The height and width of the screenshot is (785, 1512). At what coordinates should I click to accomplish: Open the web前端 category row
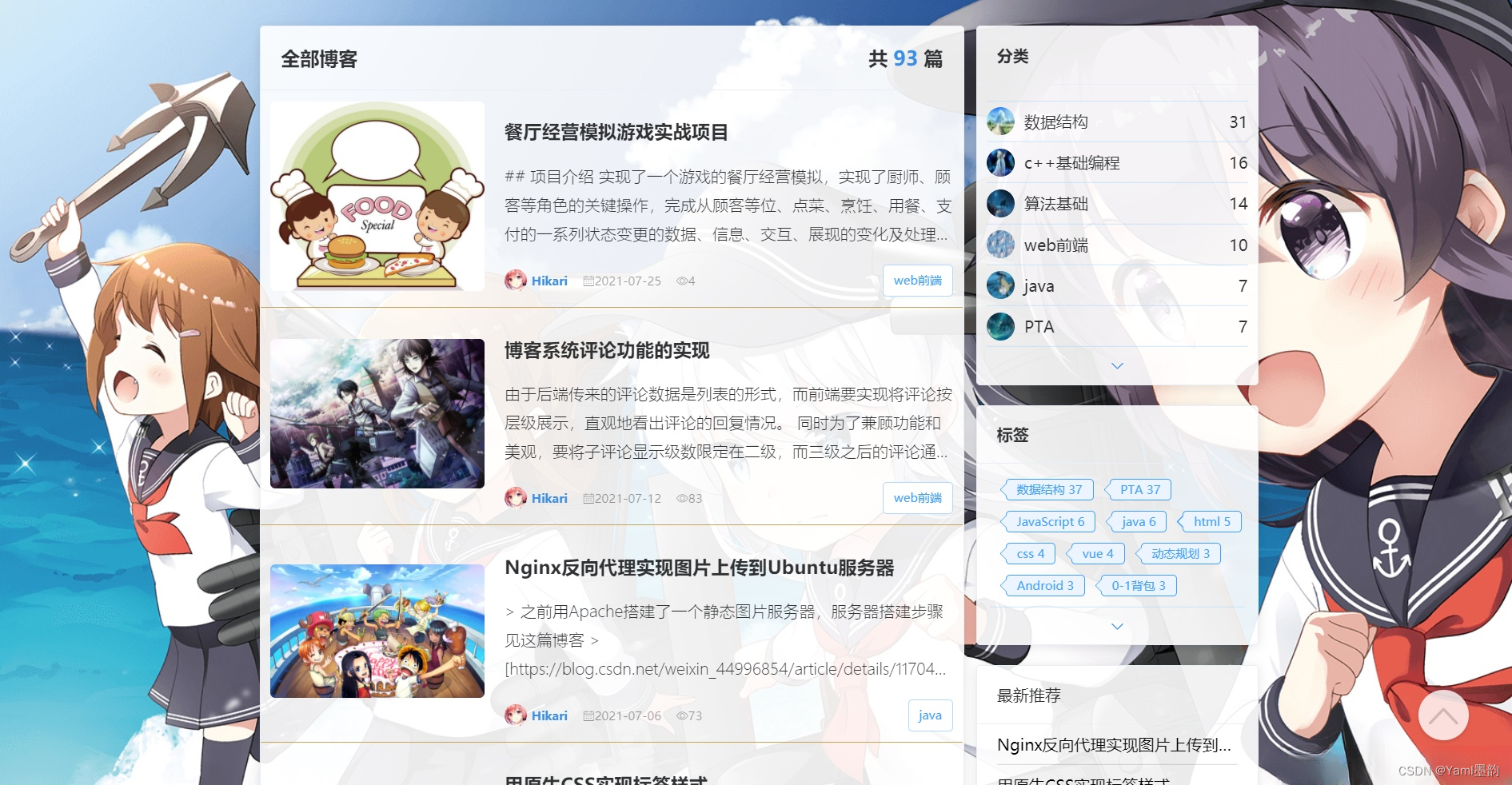click(x=1117, y=245)
